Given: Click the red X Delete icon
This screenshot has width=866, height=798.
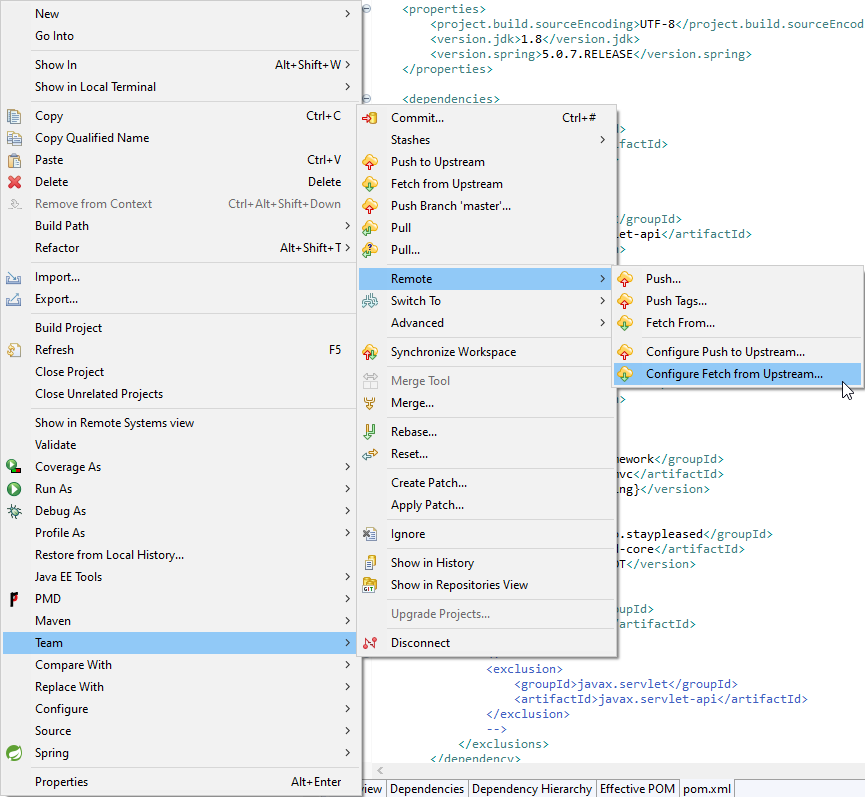Looking at the screenshot, I should pyautogui.click(x=14, y=181).
